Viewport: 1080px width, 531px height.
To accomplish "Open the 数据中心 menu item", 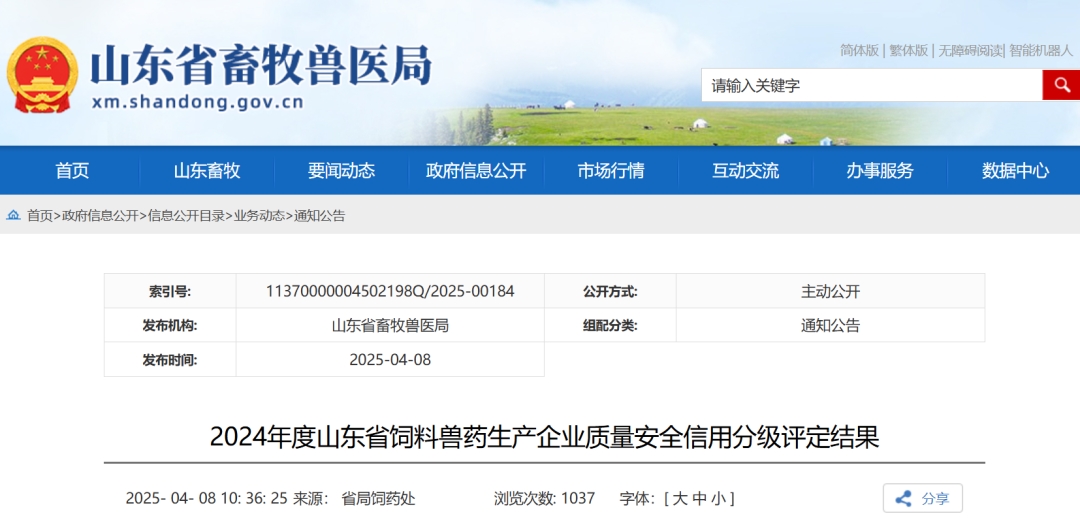I will (x=1015, y=171).
